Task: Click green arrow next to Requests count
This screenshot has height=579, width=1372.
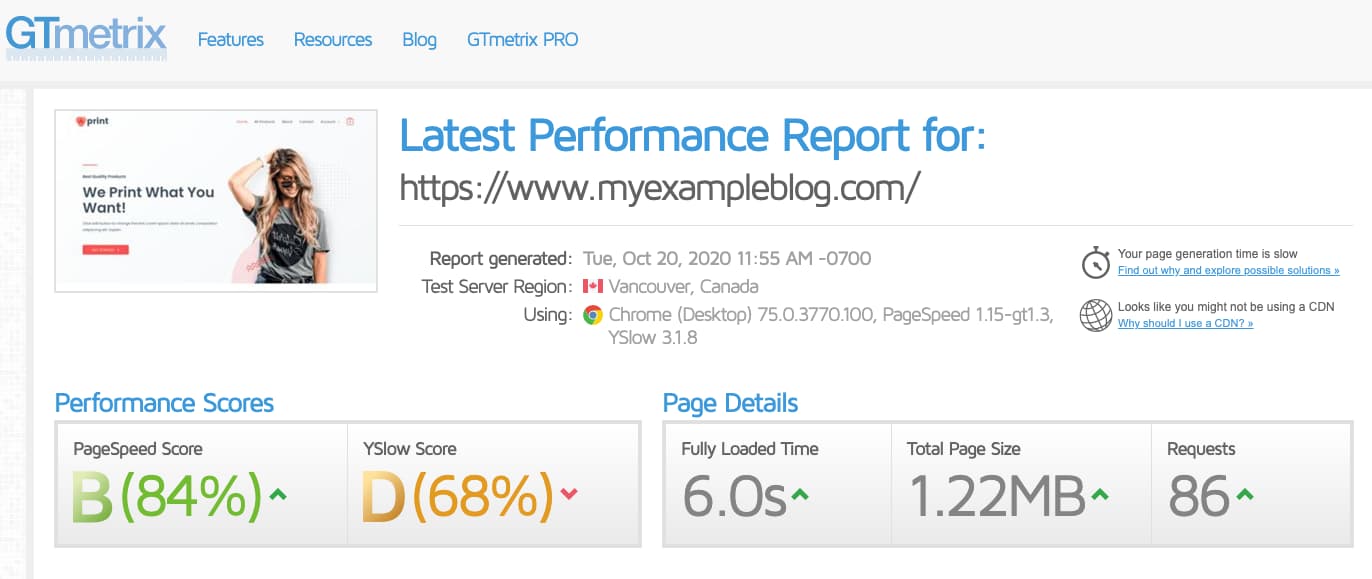Action: (1245, 494)
